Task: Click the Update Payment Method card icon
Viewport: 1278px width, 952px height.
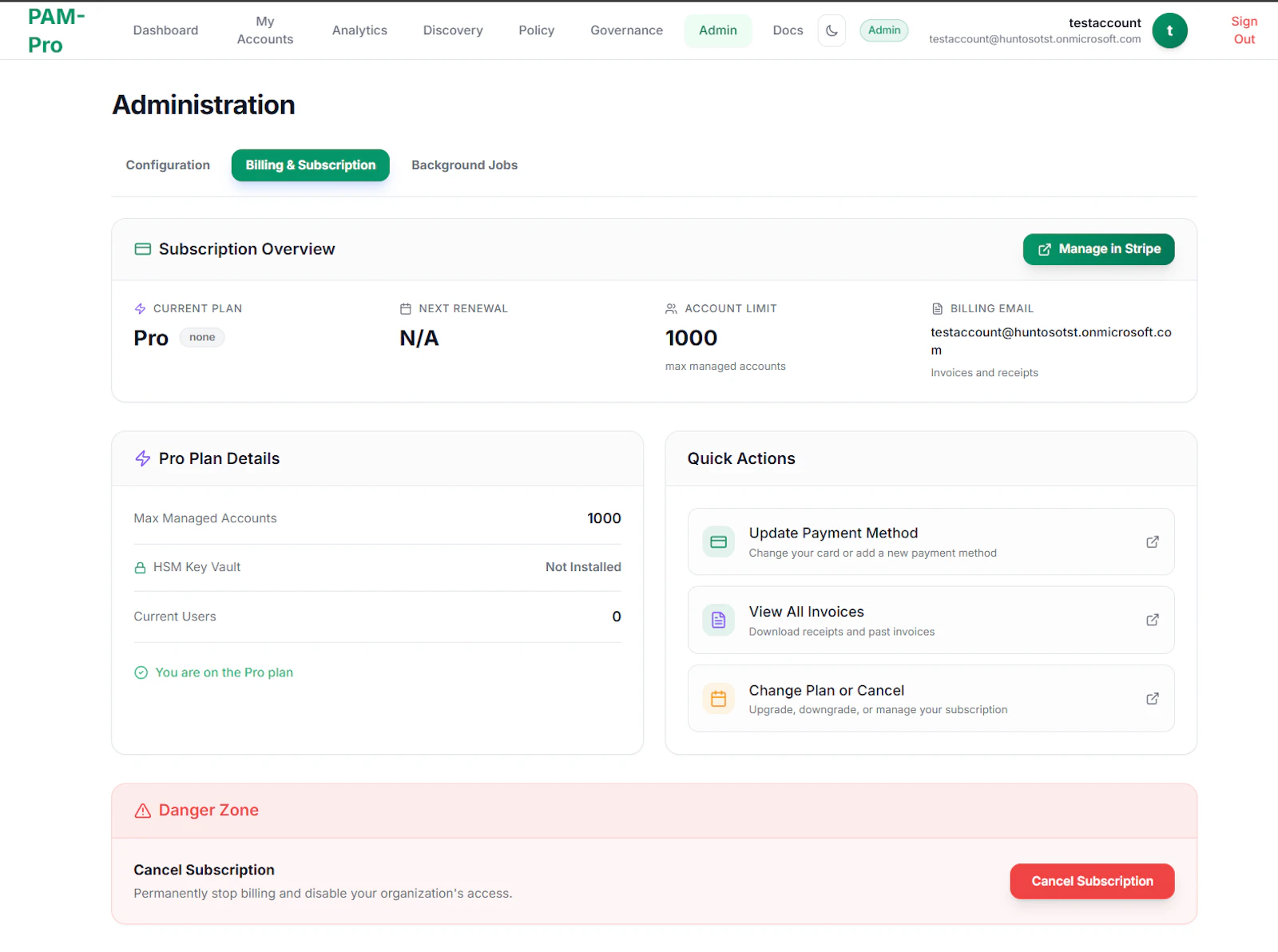Action: (718, 541)
